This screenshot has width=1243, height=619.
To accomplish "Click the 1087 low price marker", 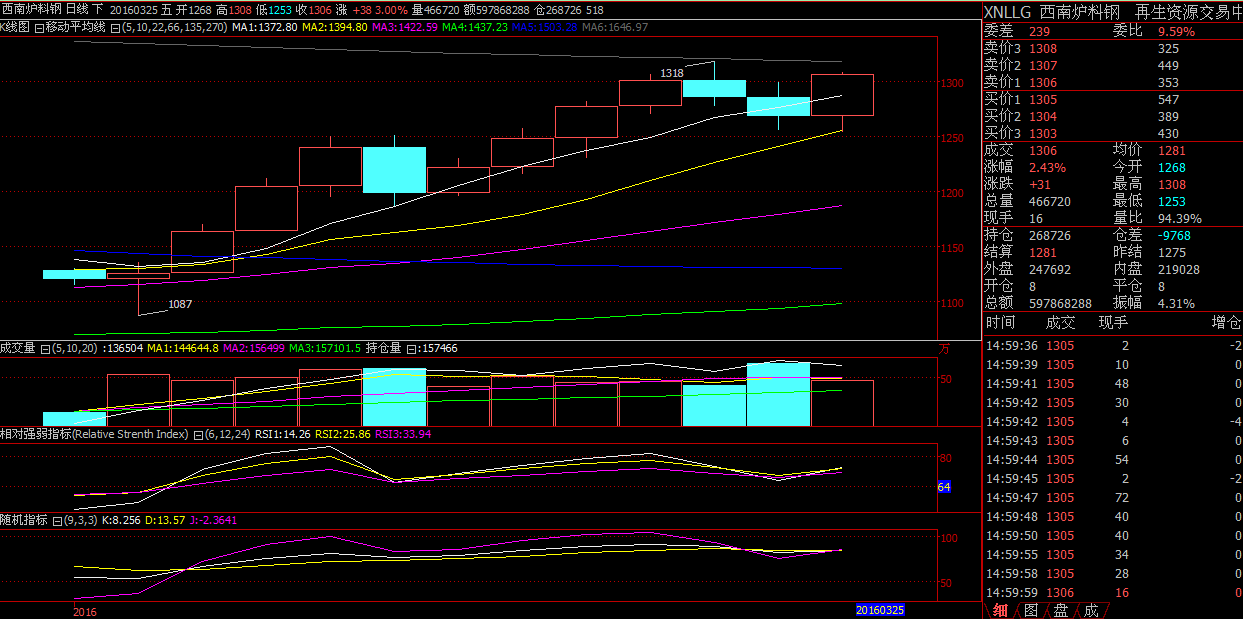I will pos(180,303).
